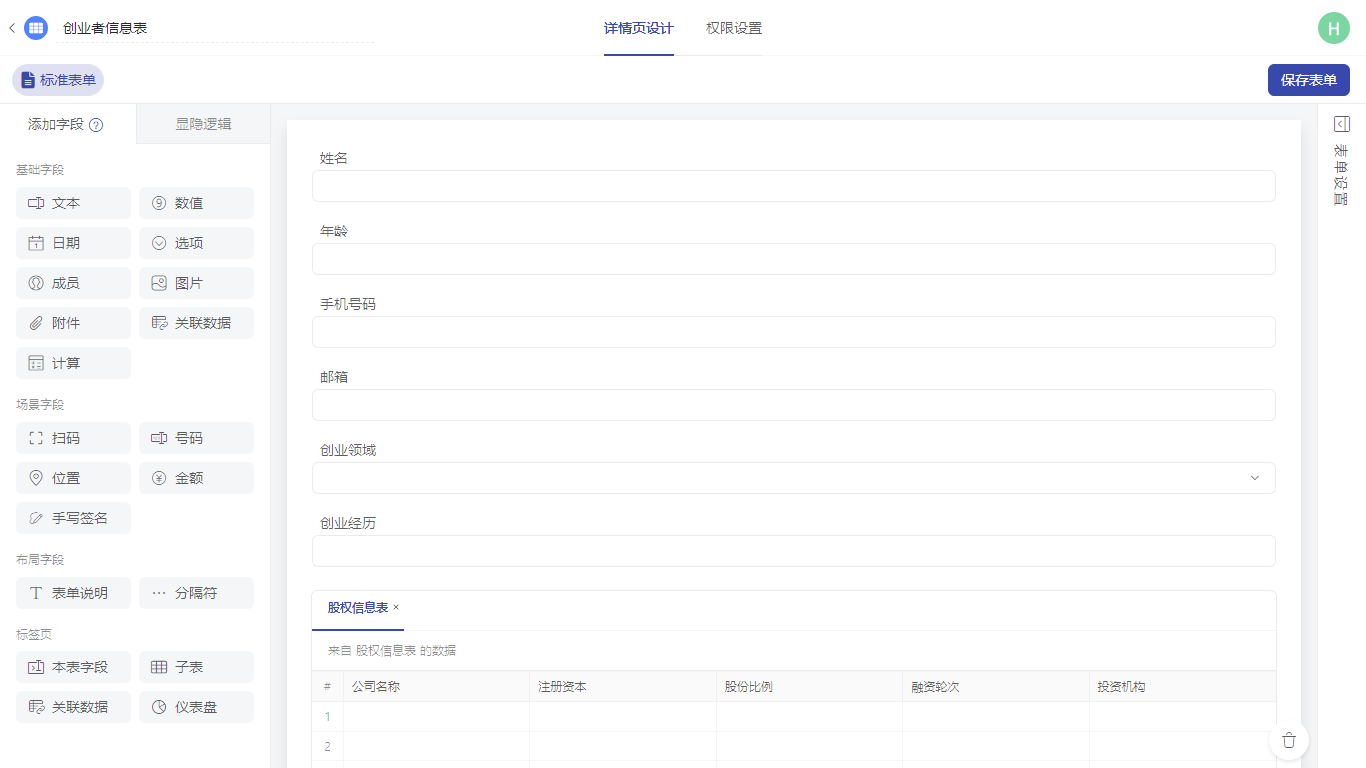Click the 股份比例 column header
Viewport: 1366px width, 768px height.
coord(809,687)
